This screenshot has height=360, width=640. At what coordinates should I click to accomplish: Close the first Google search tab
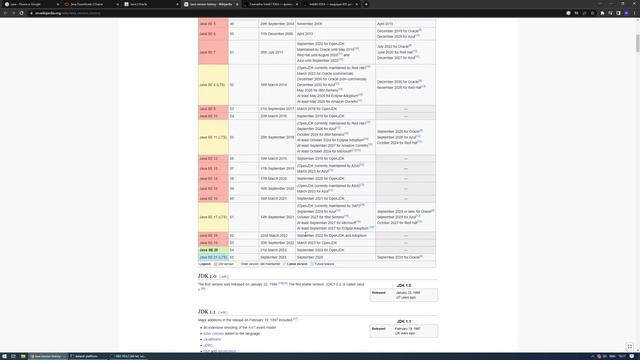tap(58, 4)
